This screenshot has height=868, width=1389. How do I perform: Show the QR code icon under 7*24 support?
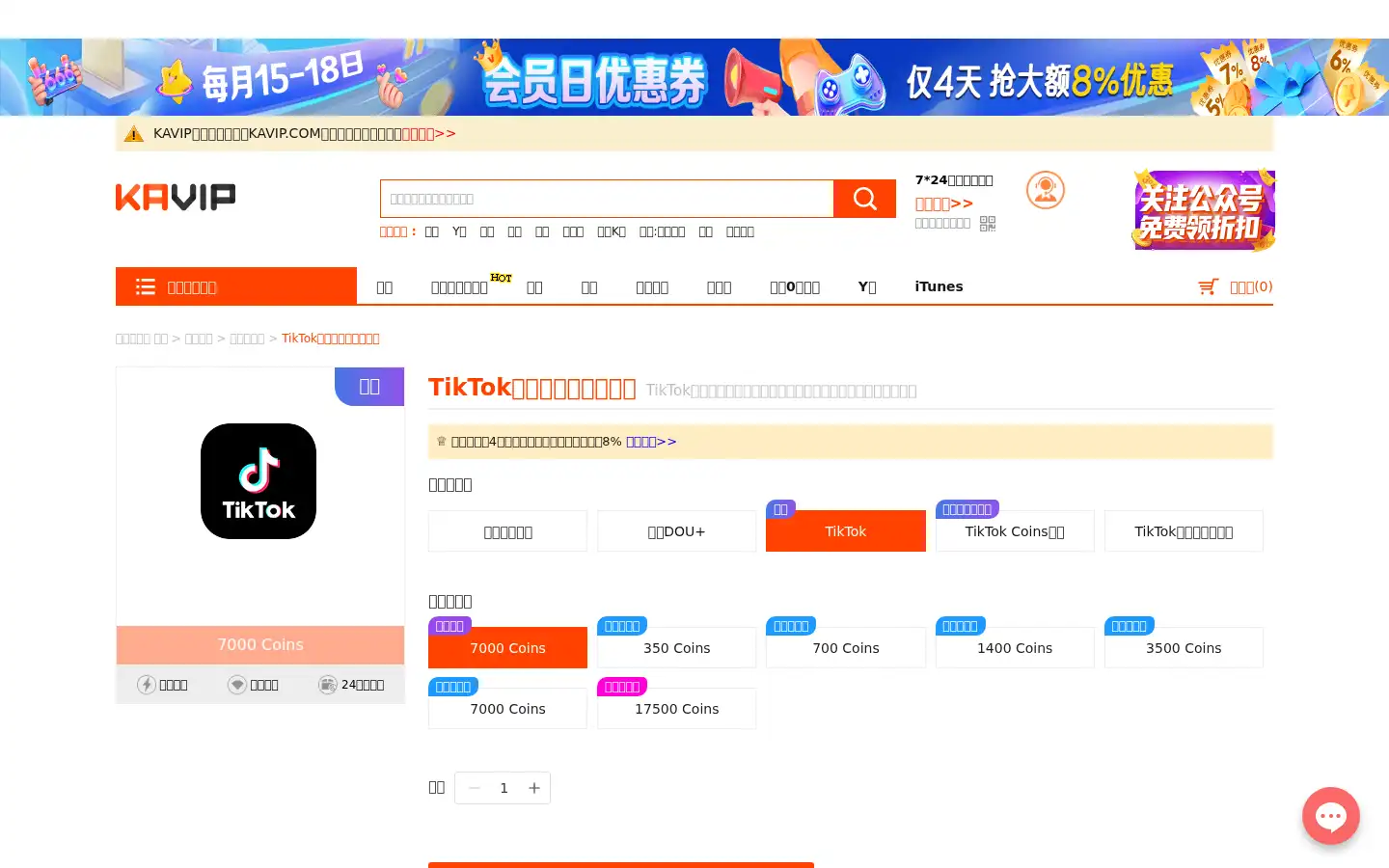(987, 224)
